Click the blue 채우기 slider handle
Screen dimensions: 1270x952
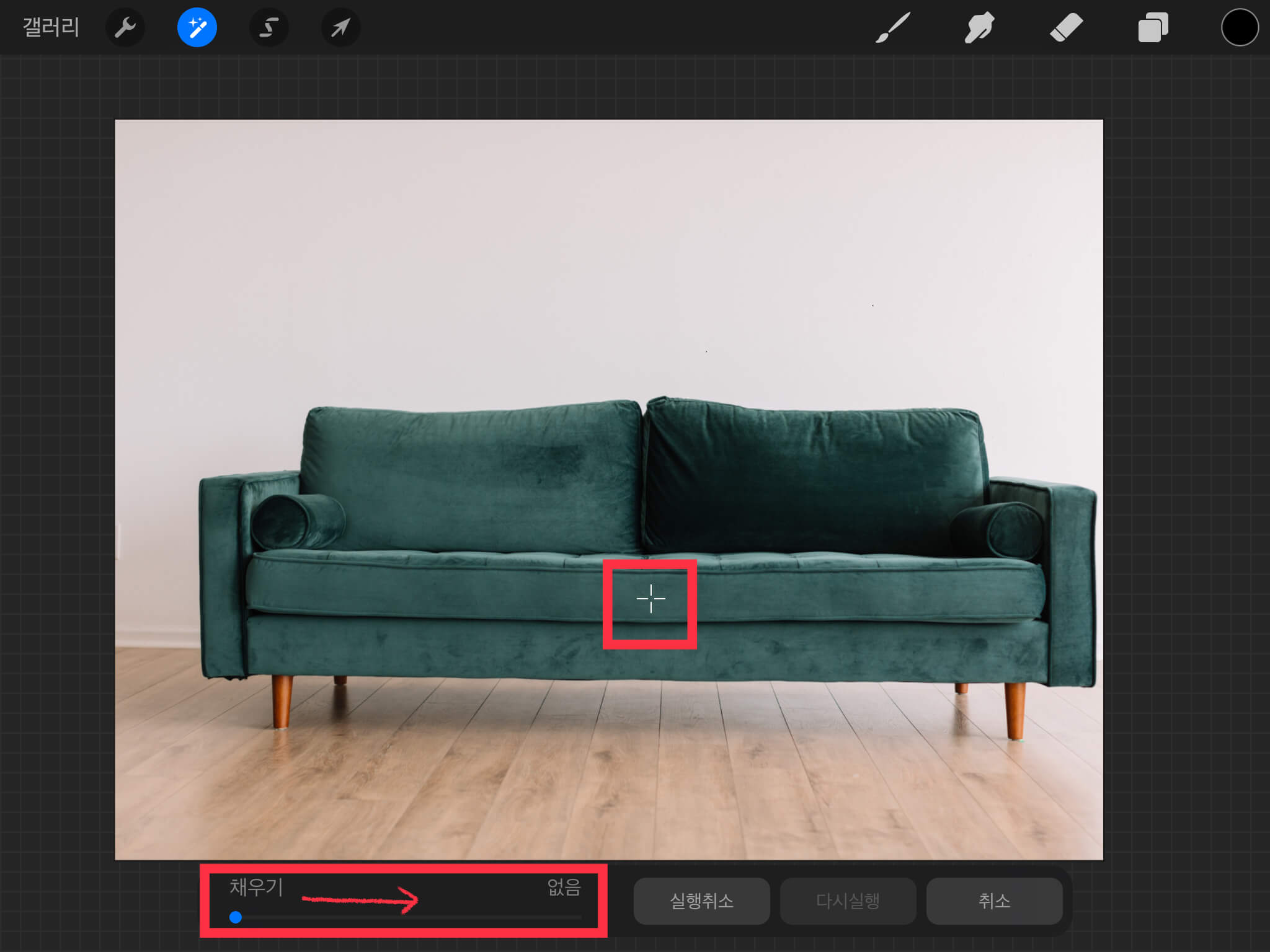(236, 917)
